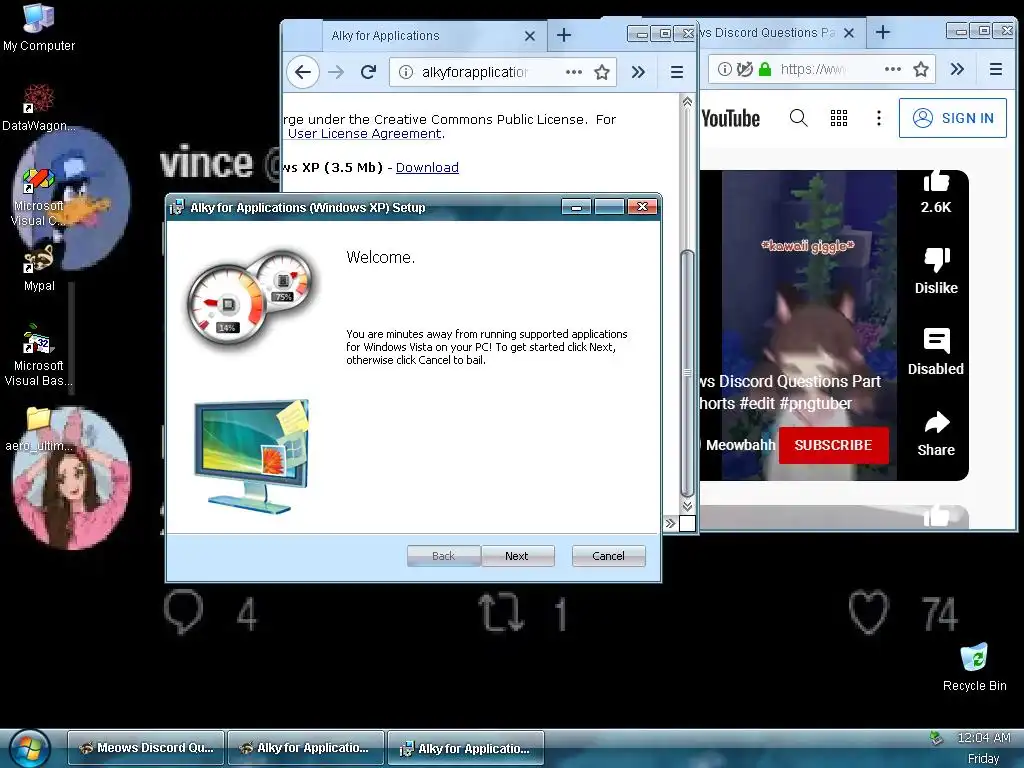Switch to Meows Discord Qu taskbar button
This screenshot has width=1024, height=768.
[146, 748]
